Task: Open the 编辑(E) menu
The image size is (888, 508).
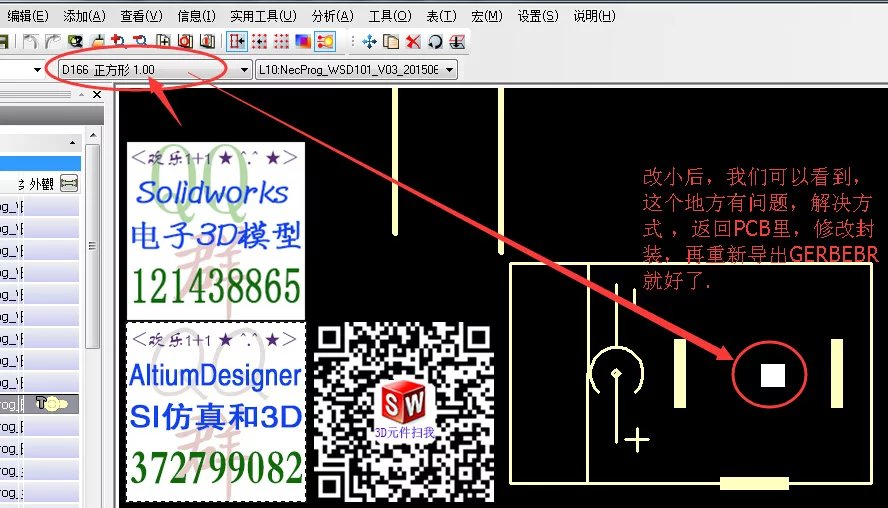Action: pyautogui.click(x=28, y=16)
